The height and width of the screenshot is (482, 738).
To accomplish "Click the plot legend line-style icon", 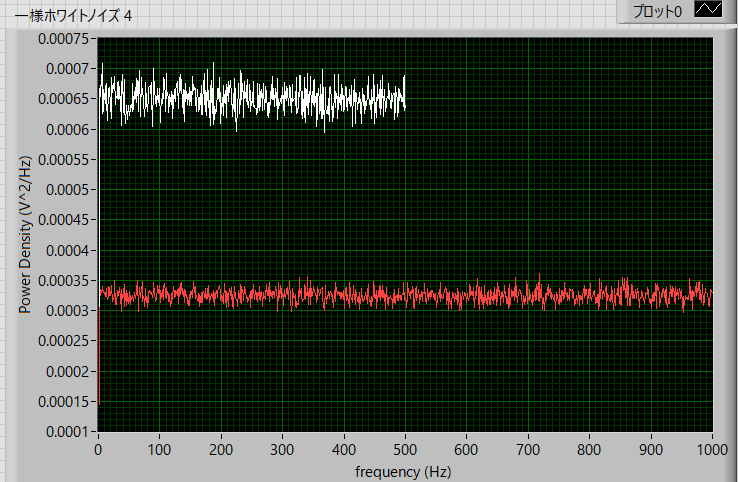I will 708,11.
